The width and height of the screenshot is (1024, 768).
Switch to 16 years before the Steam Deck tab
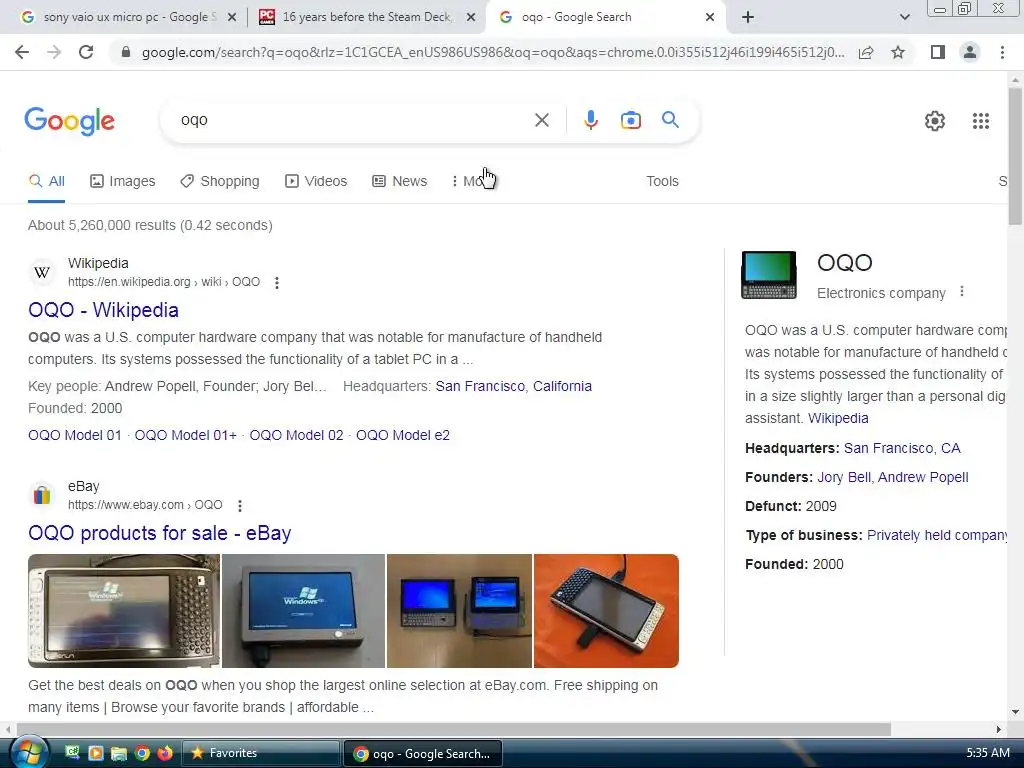(x=366, y=17)
